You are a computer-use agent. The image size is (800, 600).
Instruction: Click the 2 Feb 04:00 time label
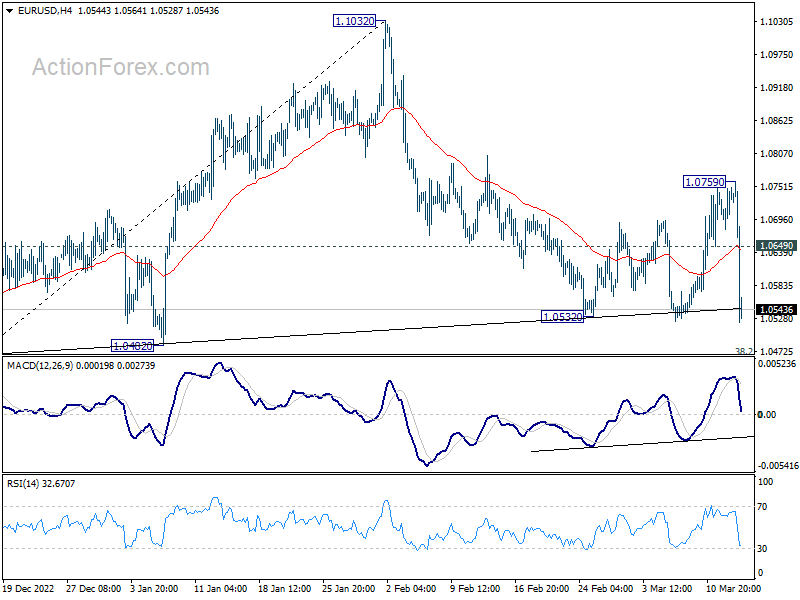tap(411, 588)
